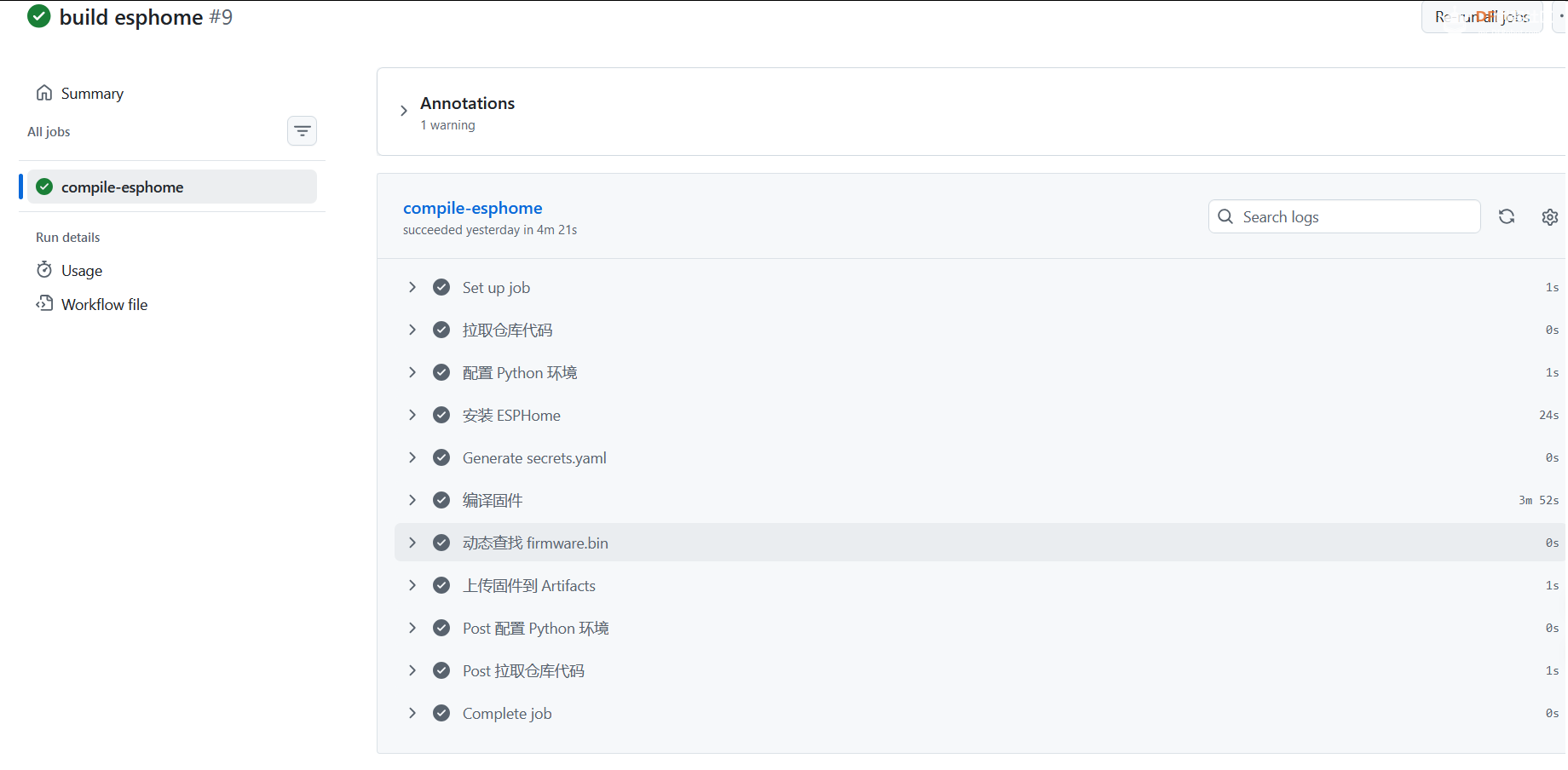This screenshot has height=770, width=1568.
Task: Click the Complete job check icon
Action: tap(441, 713)
